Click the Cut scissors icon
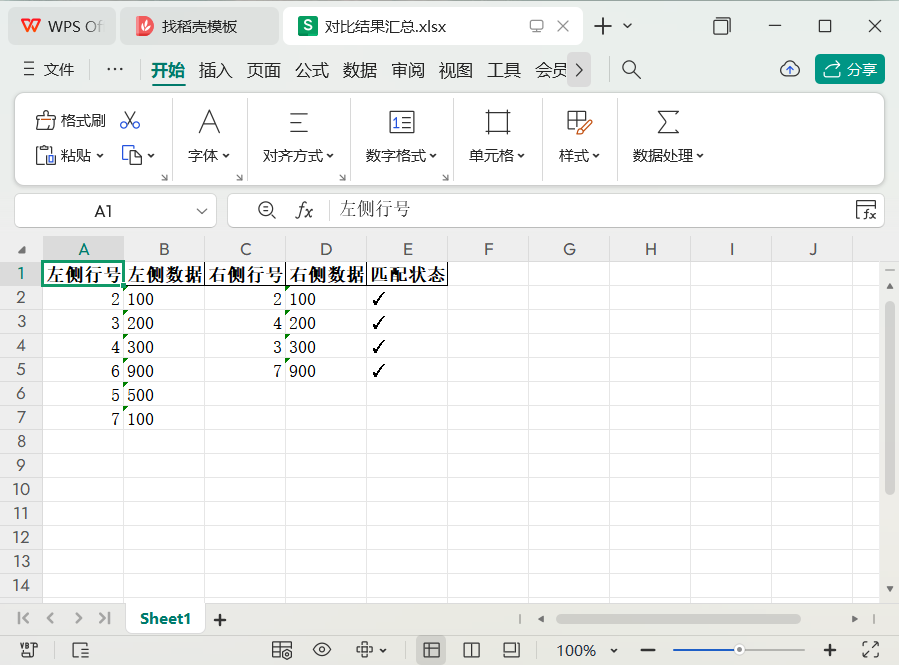 click(130, 120)
